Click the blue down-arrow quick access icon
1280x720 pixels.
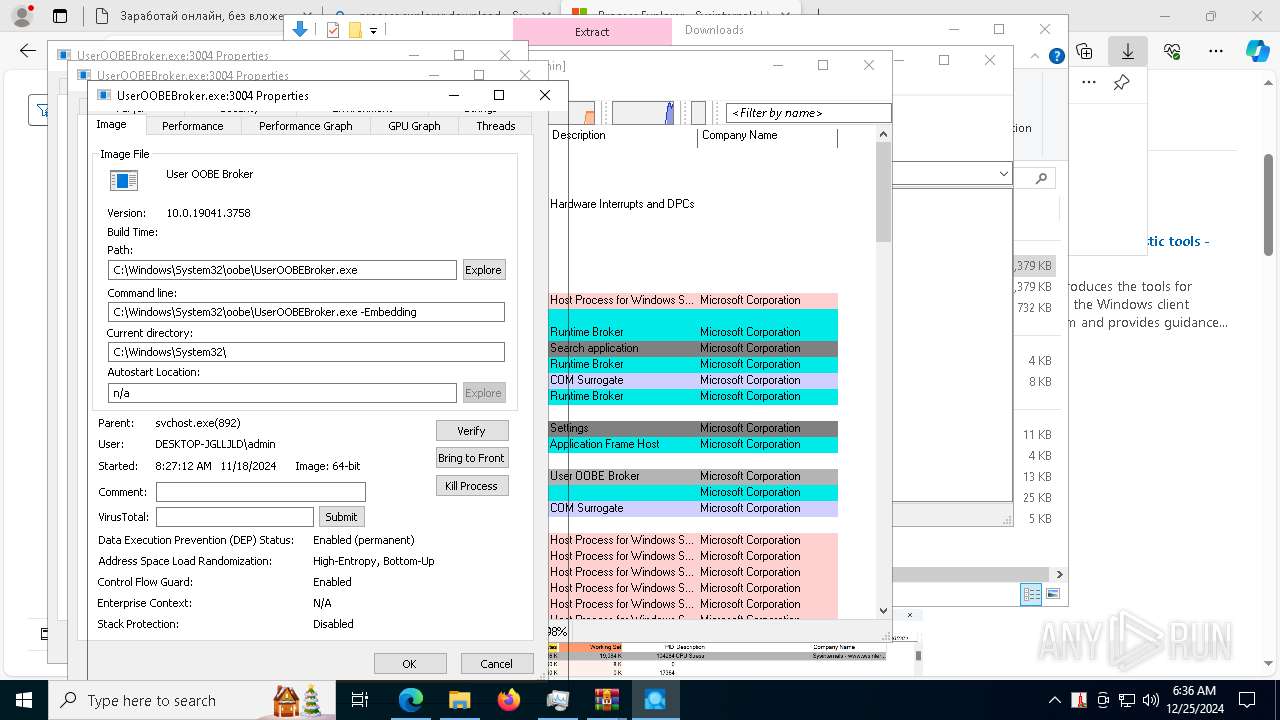300,30
